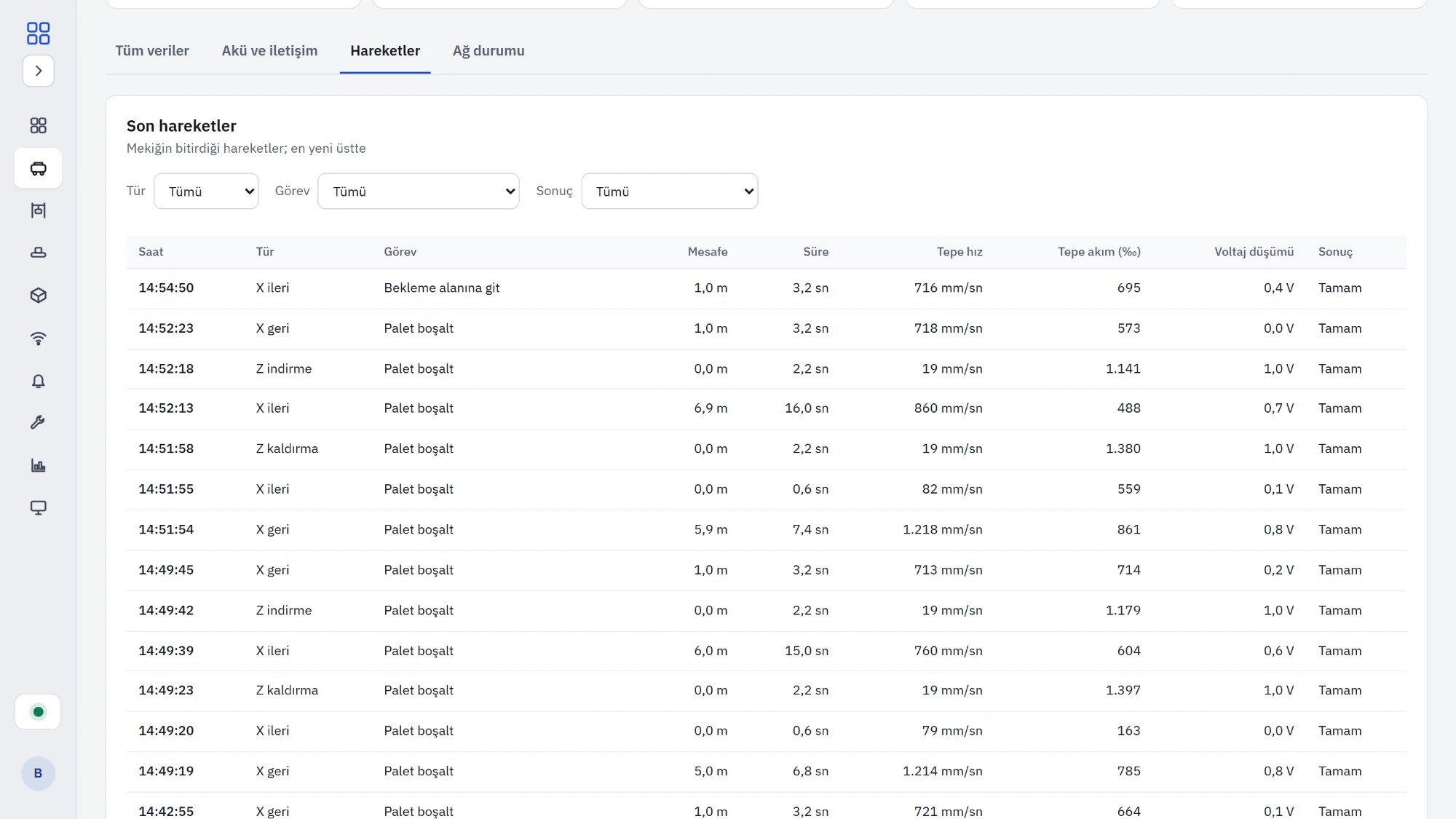Open the wrench maintenance icon
The width and height of the screenshot is (1456, 819).
click(x=39, y=423)
